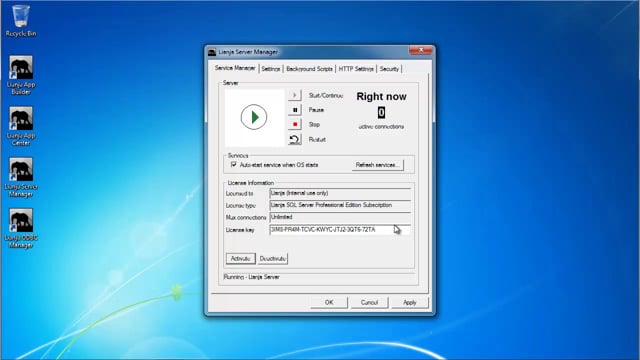The image size is (640, 360).
Task: Select the Lianja App Builder desktop shortcut
Action: pyautogui.click(x=21, y=75)
